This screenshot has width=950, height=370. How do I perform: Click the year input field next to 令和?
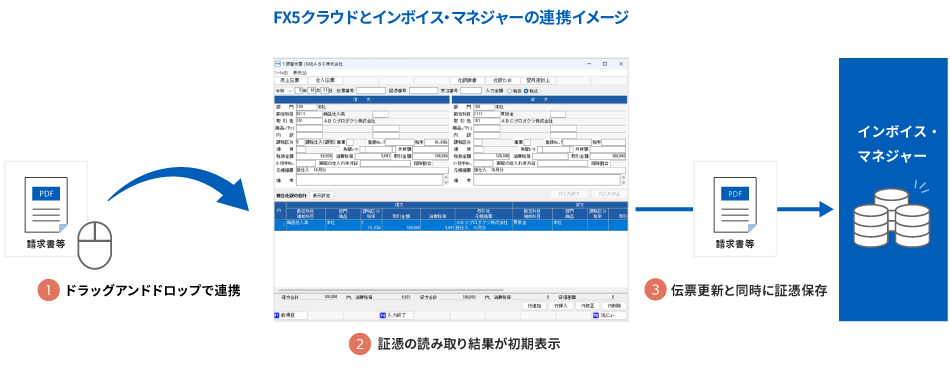(299, 91)
